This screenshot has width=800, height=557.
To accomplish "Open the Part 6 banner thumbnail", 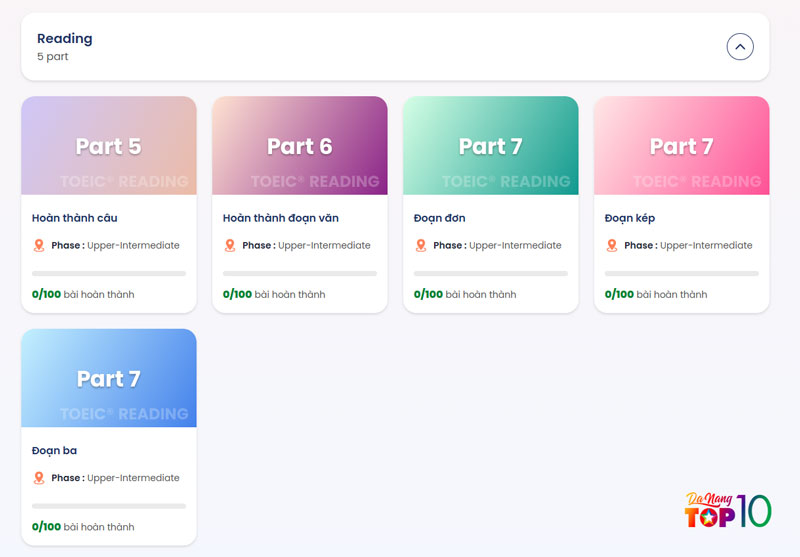I will tap(299, 145).
